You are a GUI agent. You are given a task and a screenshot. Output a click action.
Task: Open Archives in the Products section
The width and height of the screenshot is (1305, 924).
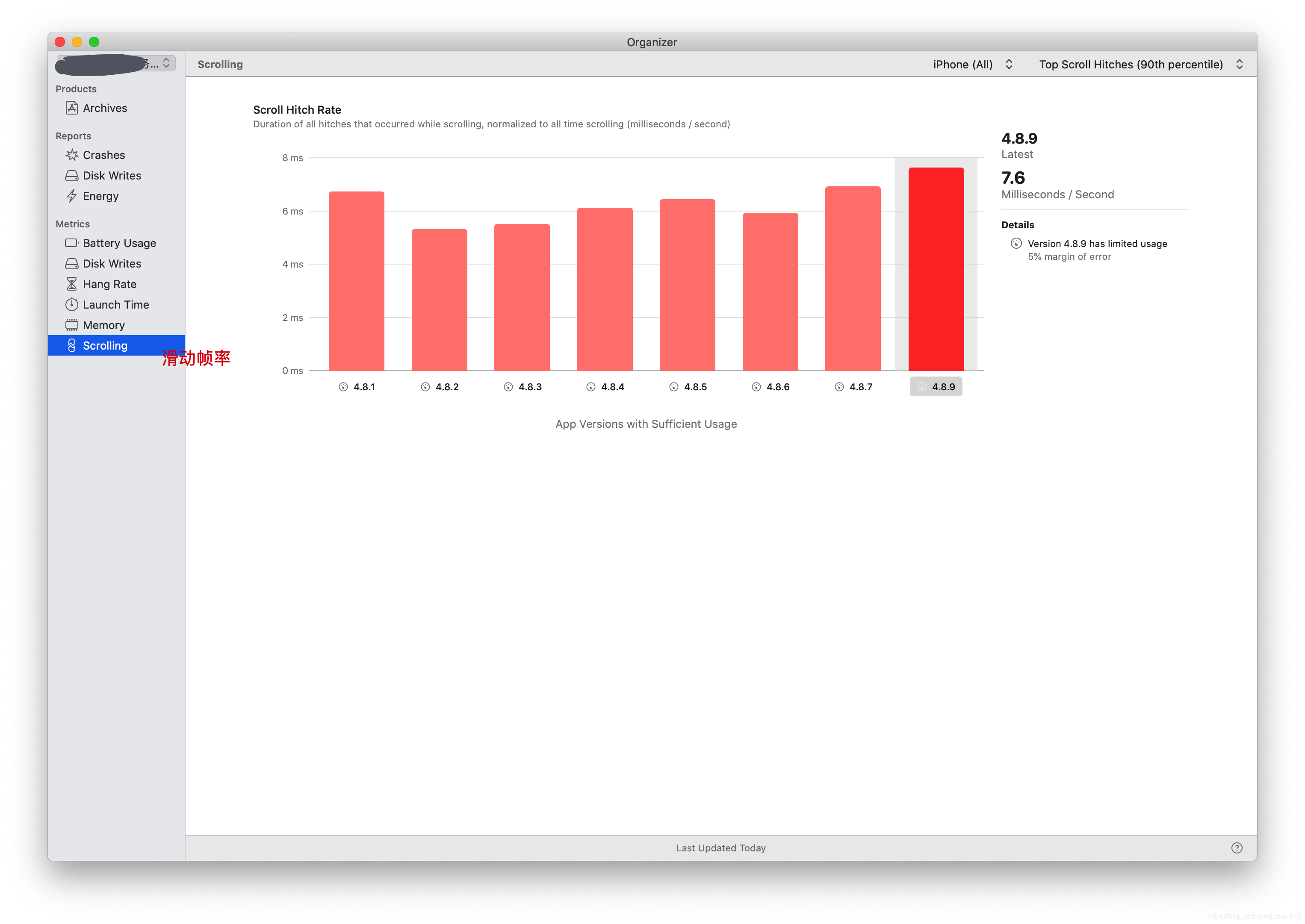[105, 108]
